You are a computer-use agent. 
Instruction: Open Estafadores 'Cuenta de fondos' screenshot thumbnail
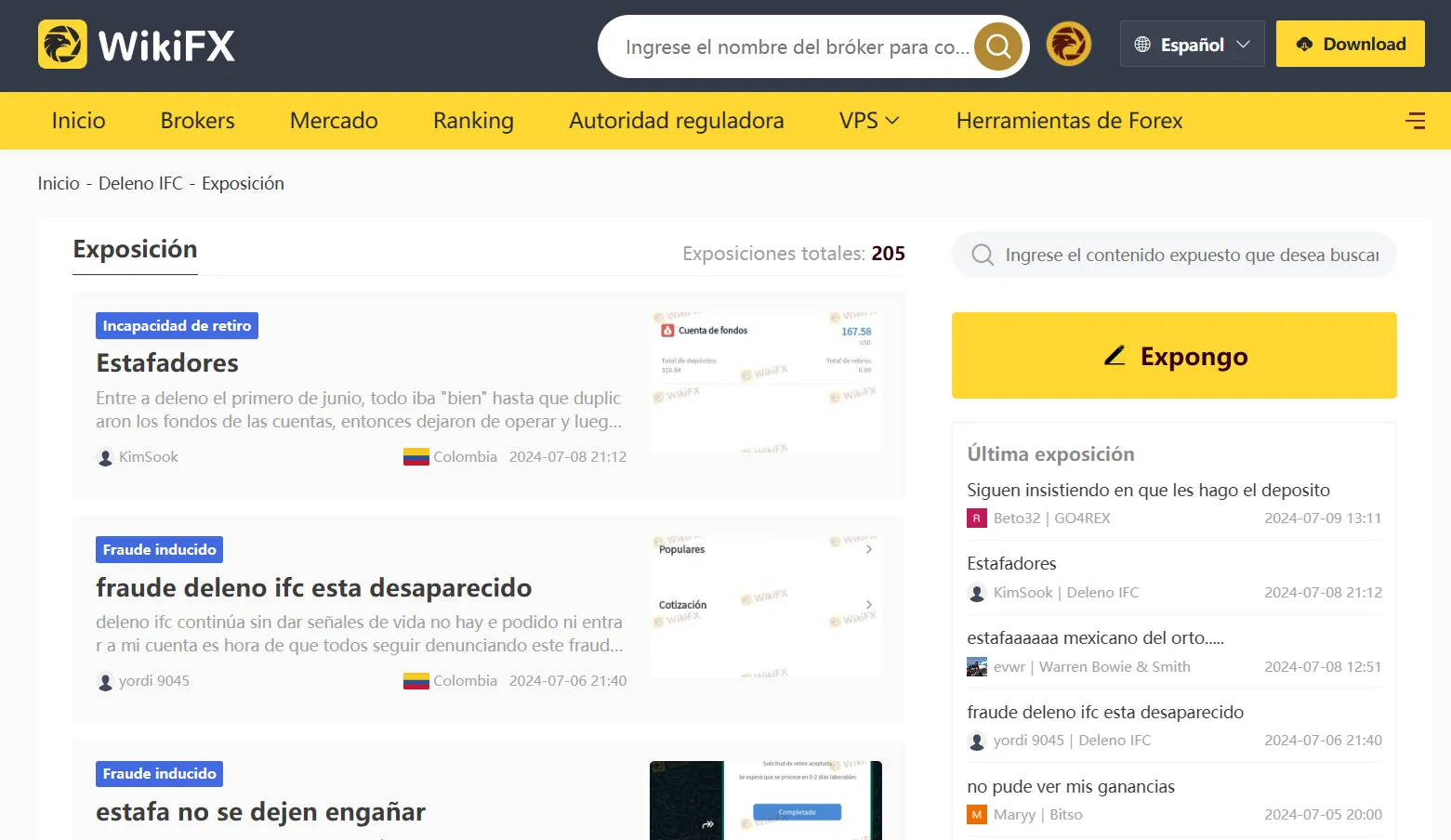click(x=766, y=383)
